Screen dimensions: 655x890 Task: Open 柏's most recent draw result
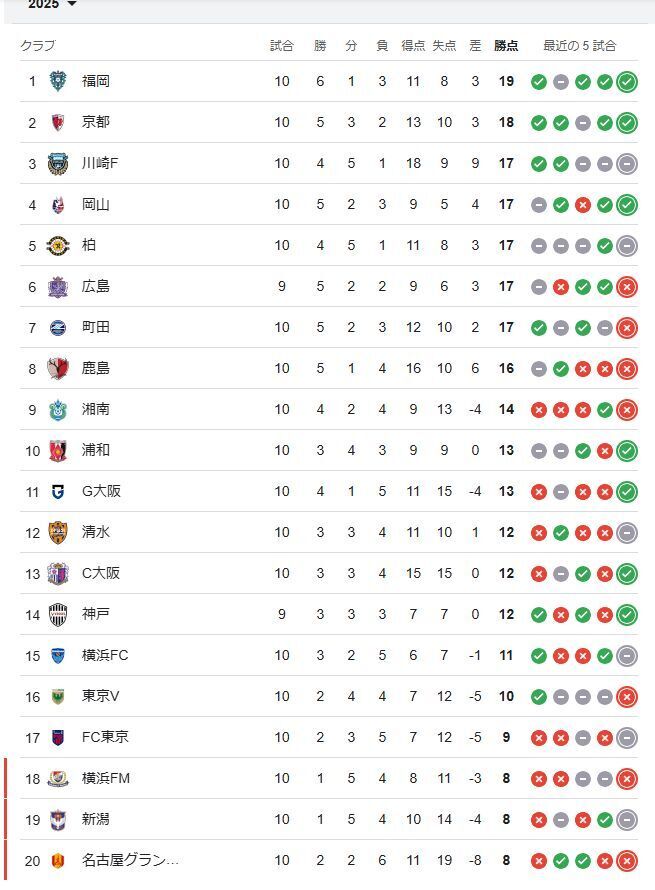[627, 246]
